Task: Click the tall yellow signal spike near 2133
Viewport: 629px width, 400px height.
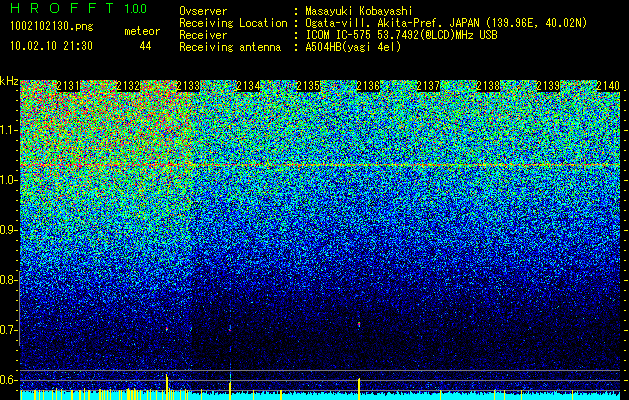Action: [x=167, y=387]
